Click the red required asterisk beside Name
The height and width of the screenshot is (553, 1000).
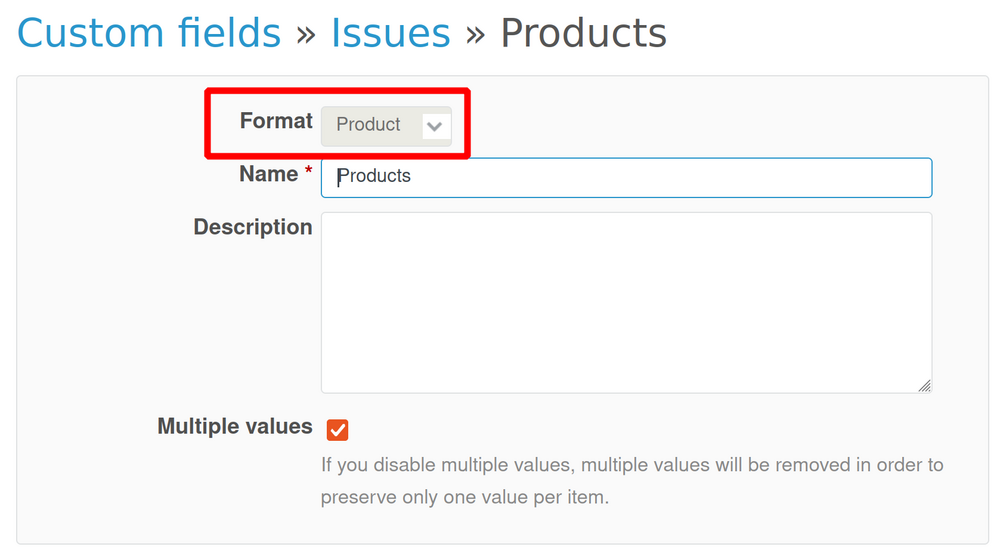click(307, 174)
